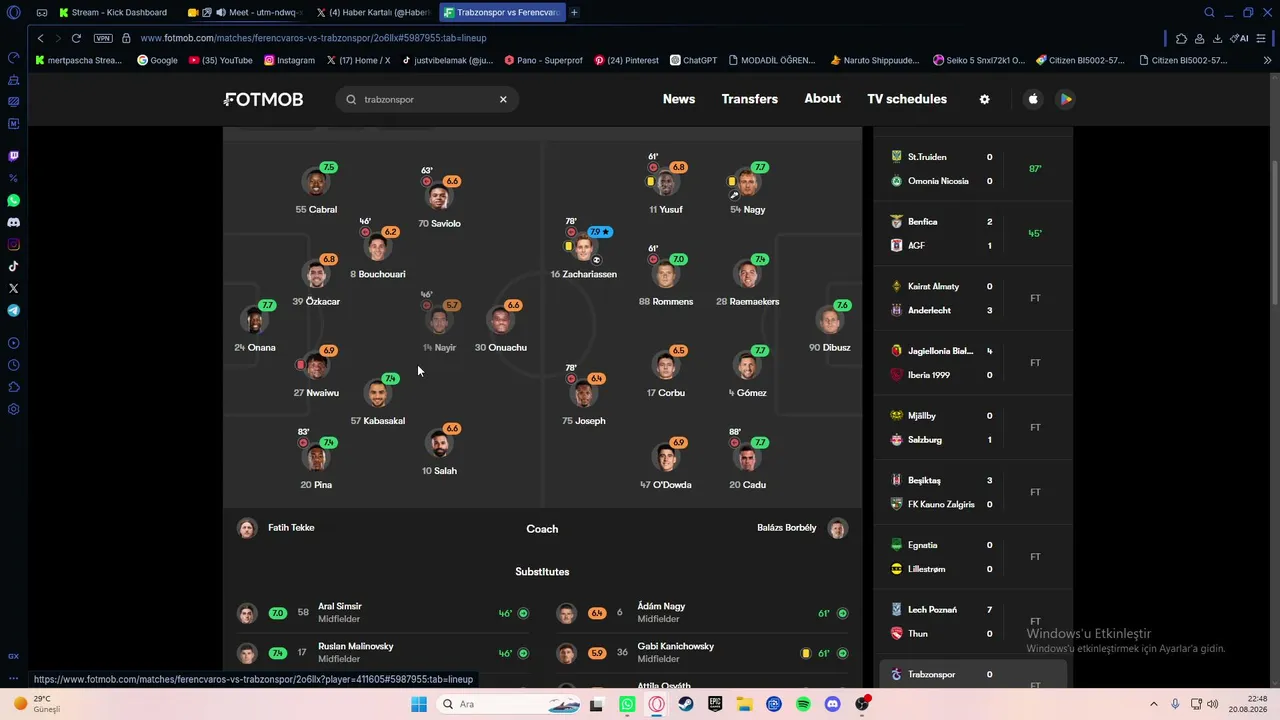
Task: Open the Transfers menu item
Action: pos(750,99)
